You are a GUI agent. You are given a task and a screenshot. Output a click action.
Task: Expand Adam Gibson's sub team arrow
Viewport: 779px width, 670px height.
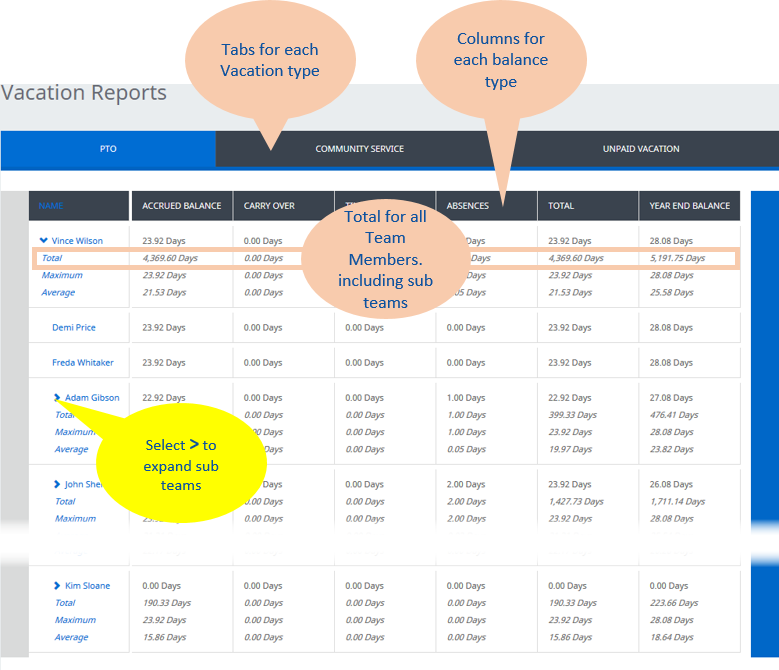[x=57, y=398]
